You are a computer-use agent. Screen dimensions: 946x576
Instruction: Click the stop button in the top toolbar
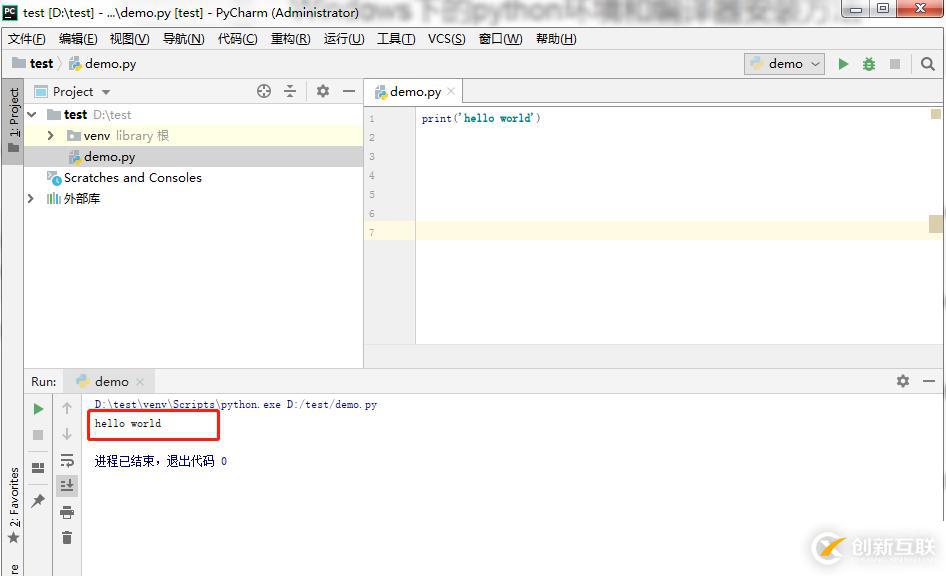895,64
